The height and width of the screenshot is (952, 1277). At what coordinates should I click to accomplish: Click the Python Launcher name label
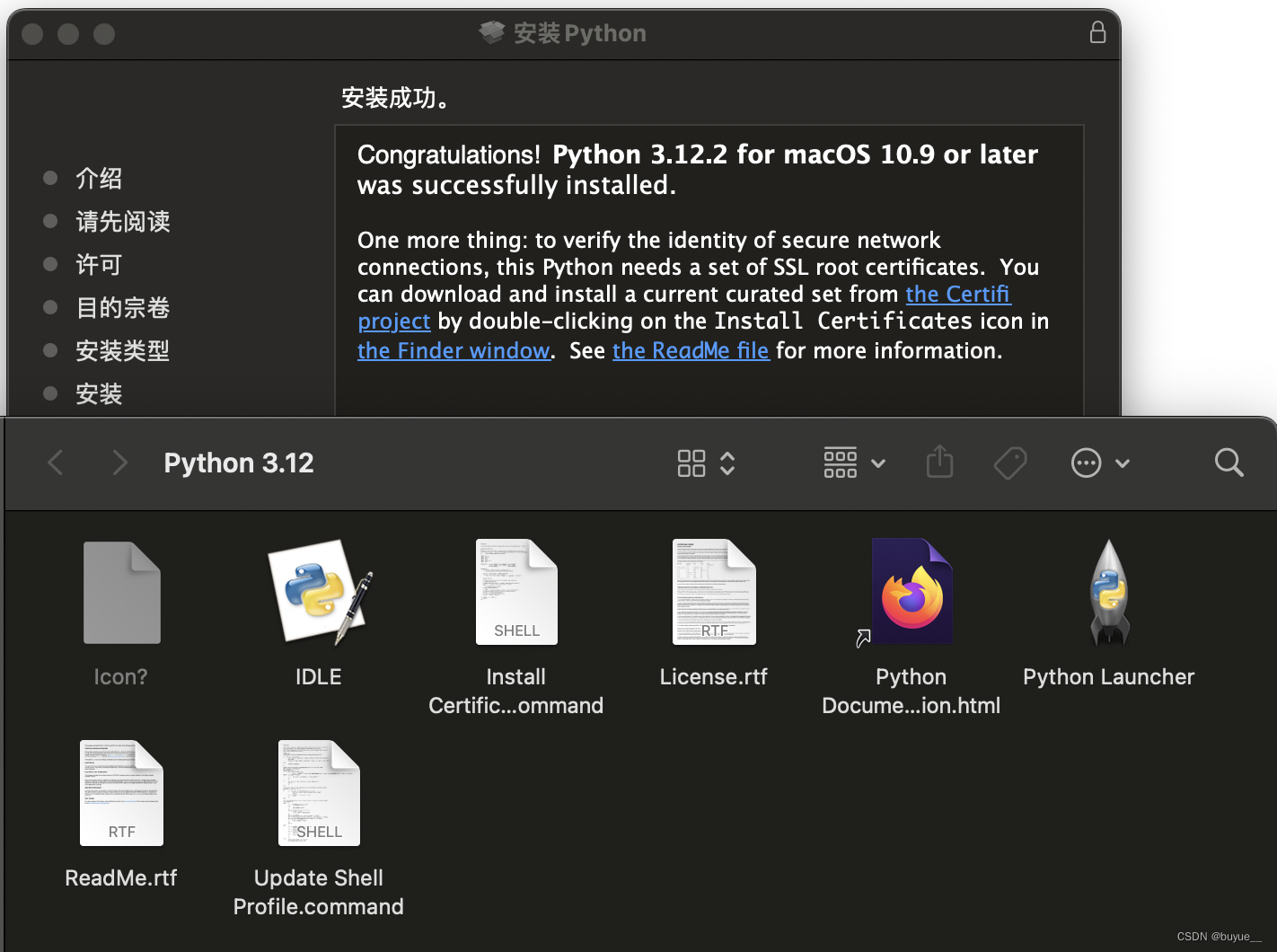(1109, 677)
